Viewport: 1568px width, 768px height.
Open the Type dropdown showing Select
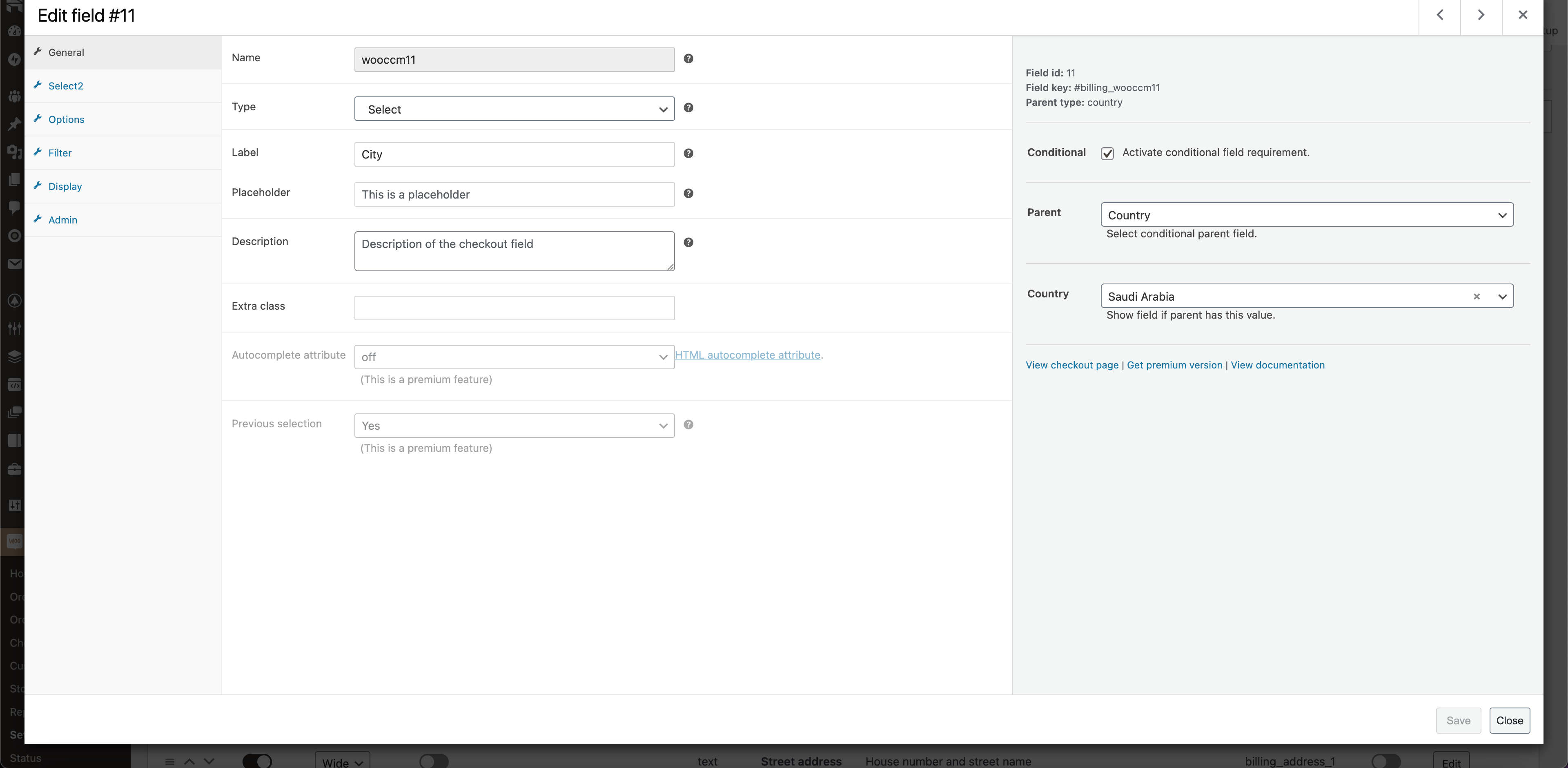(514, 109)
